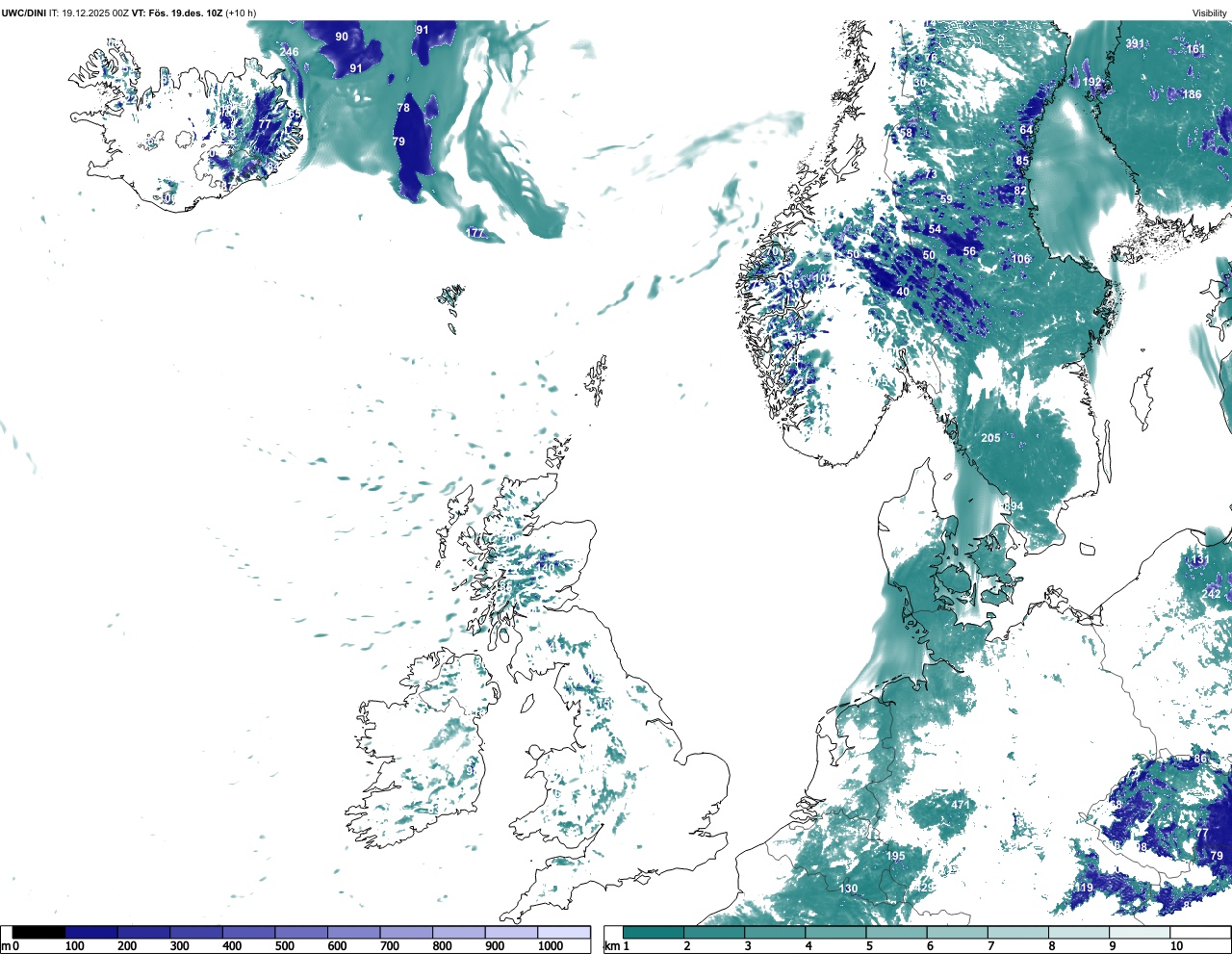
Task: Click the 300–400 m legend color swatch
Action: [x=196, y=932]
